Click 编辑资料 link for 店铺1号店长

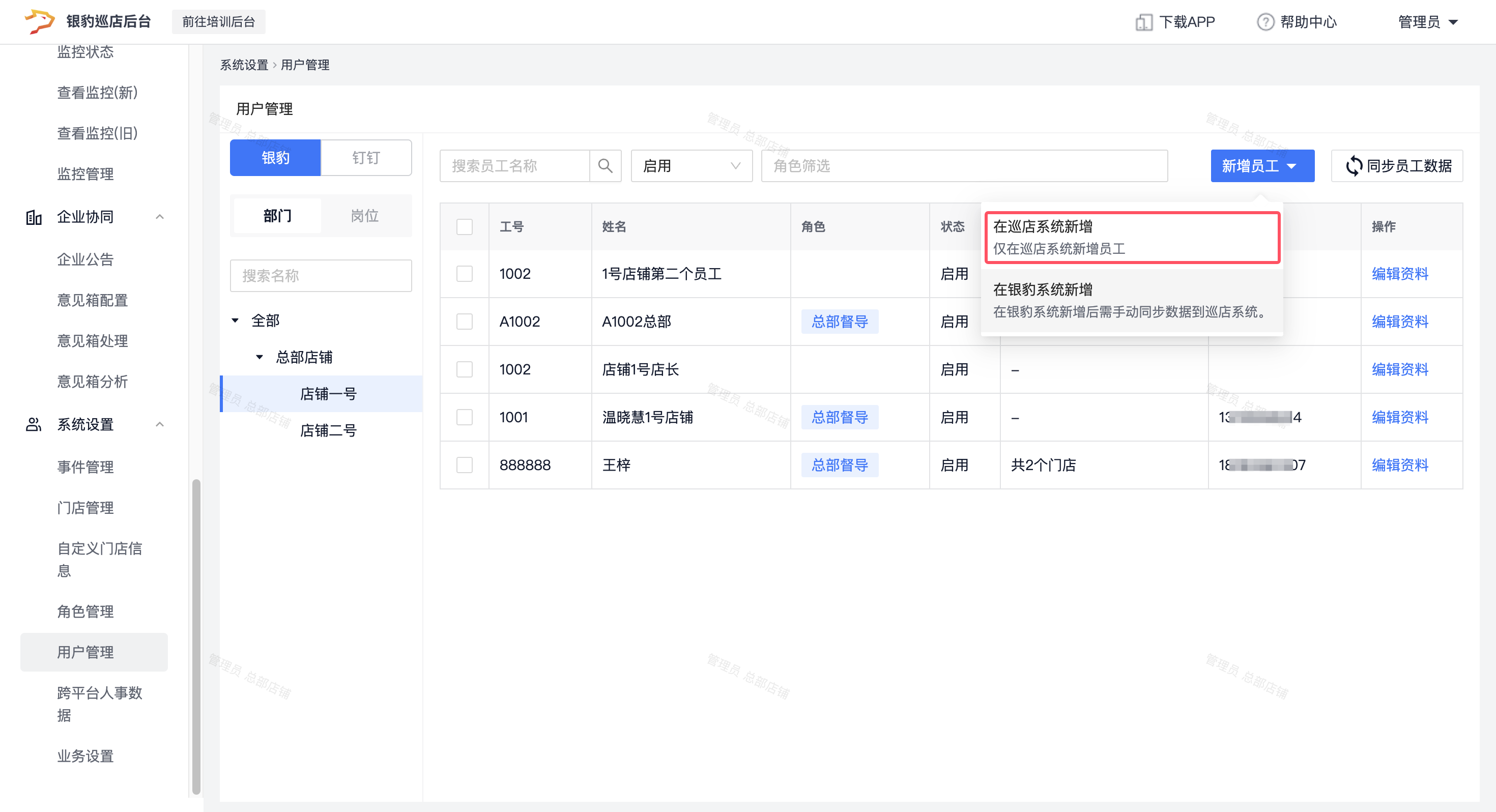click(1400, 369)
